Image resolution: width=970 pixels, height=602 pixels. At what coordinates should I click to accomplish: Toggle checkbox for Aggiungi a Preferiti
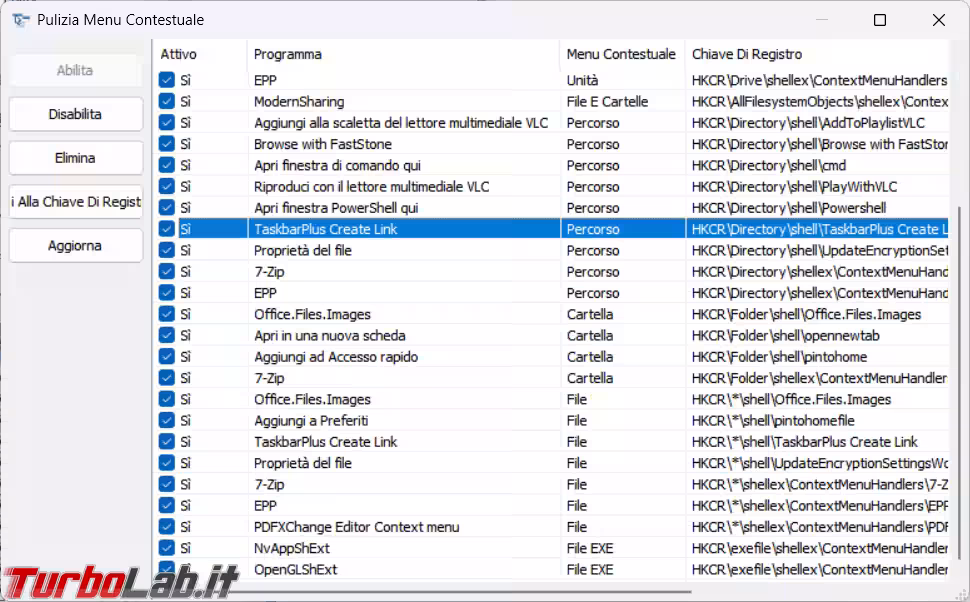click(167, 421)
